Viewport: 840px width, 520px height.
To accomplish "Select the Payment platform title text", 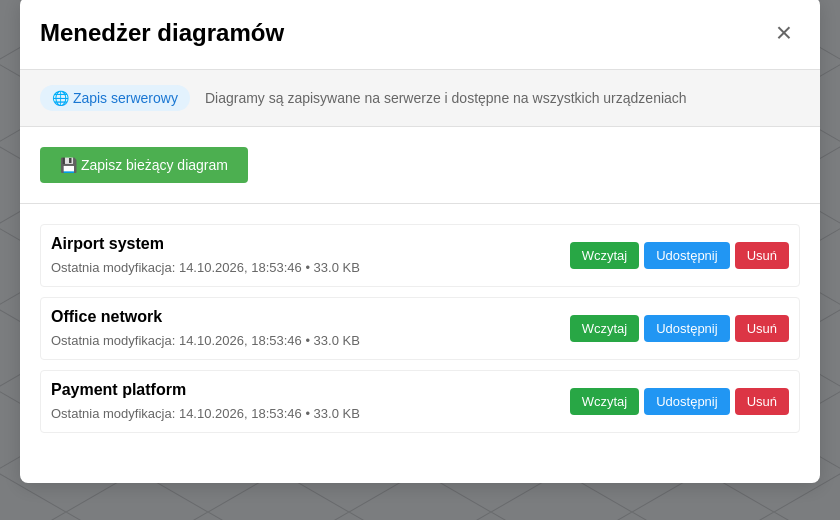I will [x=118, y=389].
